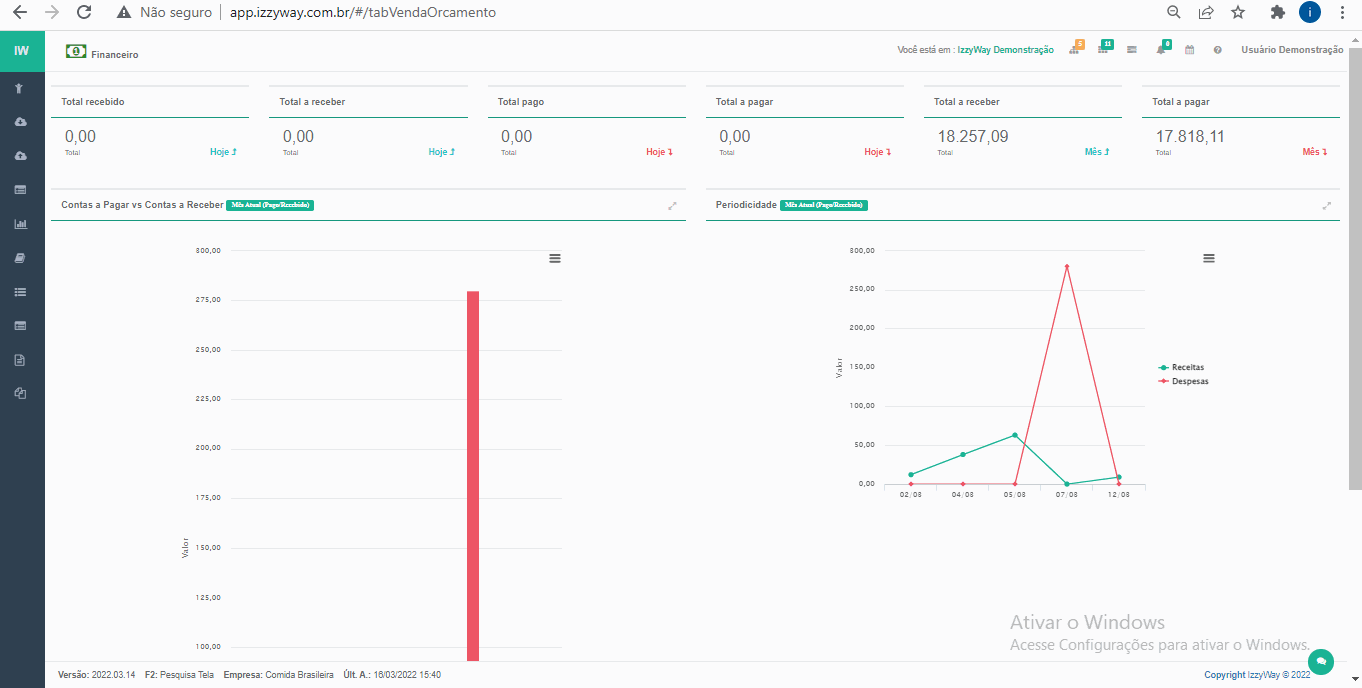Open the green chat bubble button

coord(1321,661)
